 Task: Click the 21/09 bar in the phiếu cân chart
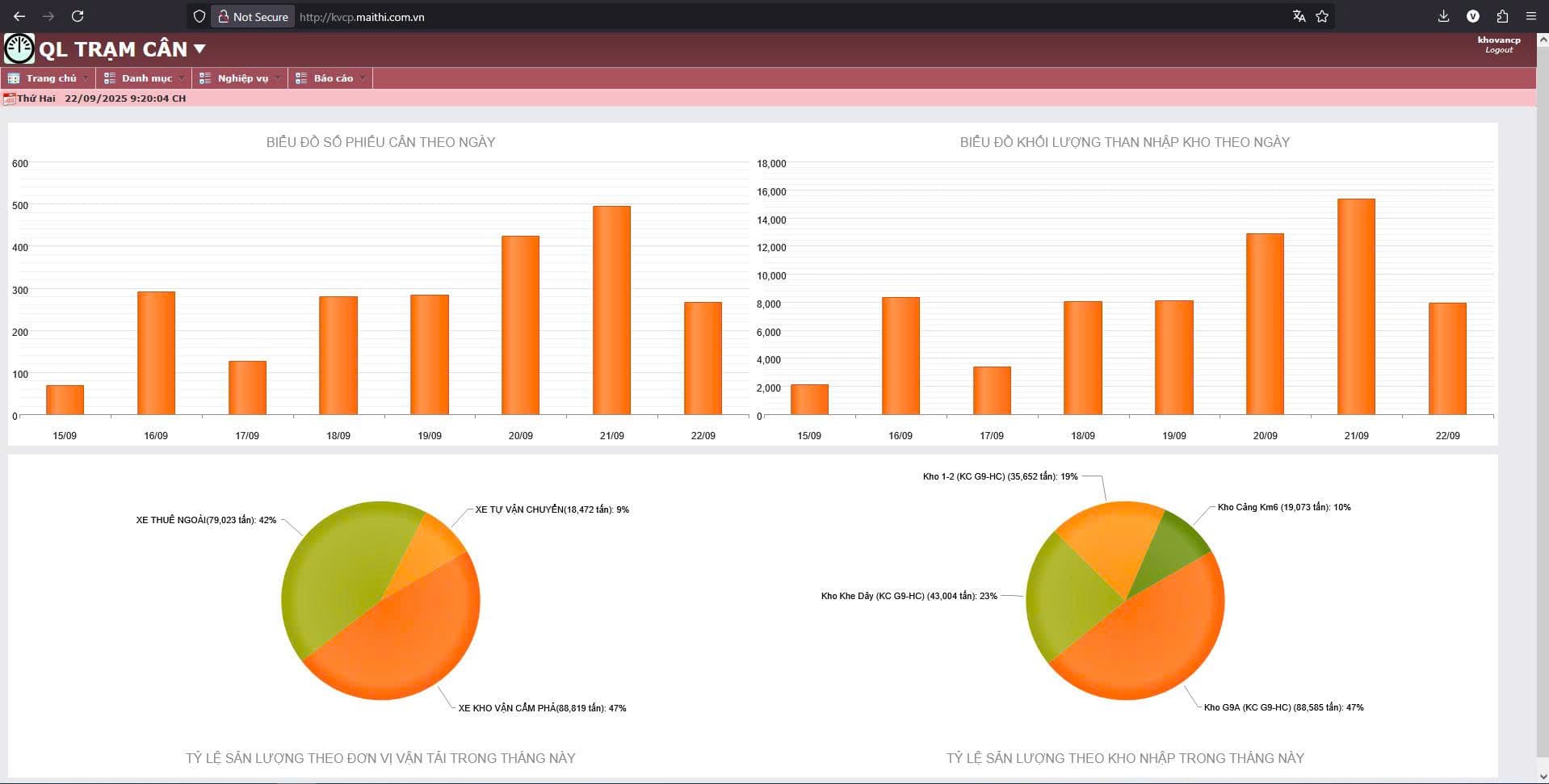click(611, 311)
